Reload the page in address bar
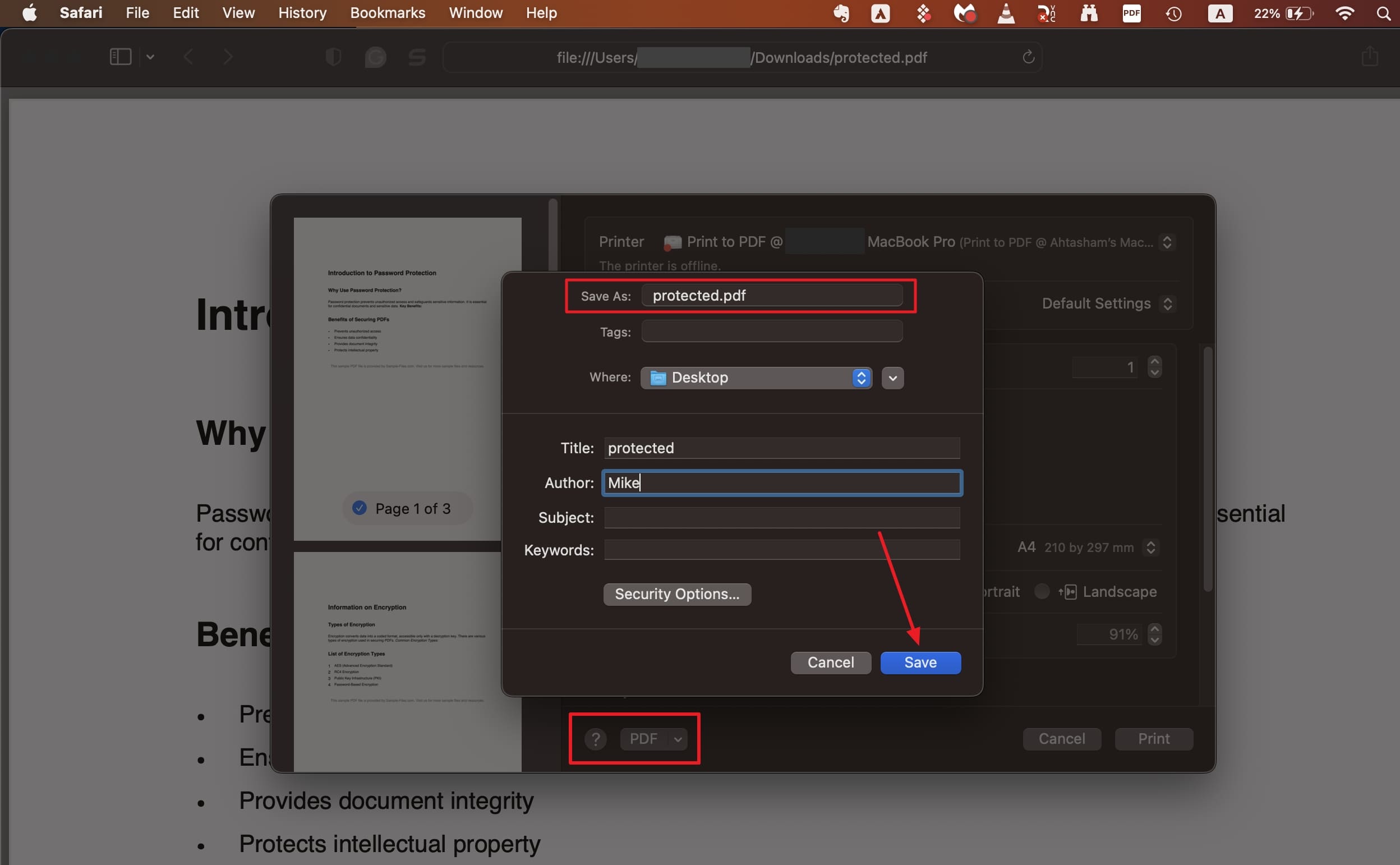1400x865 pixels. pos(1028,57)
